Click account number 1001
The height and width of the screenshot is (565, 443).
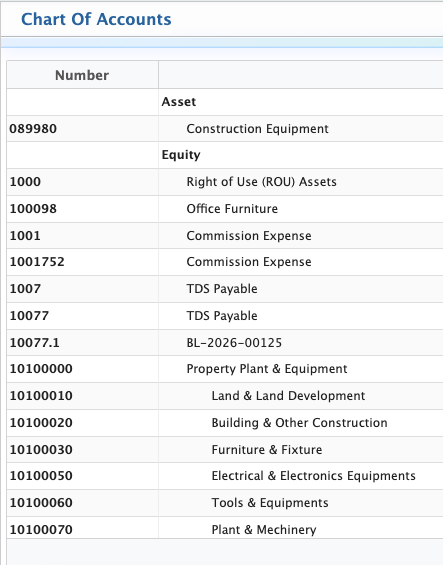coord(25,236)
